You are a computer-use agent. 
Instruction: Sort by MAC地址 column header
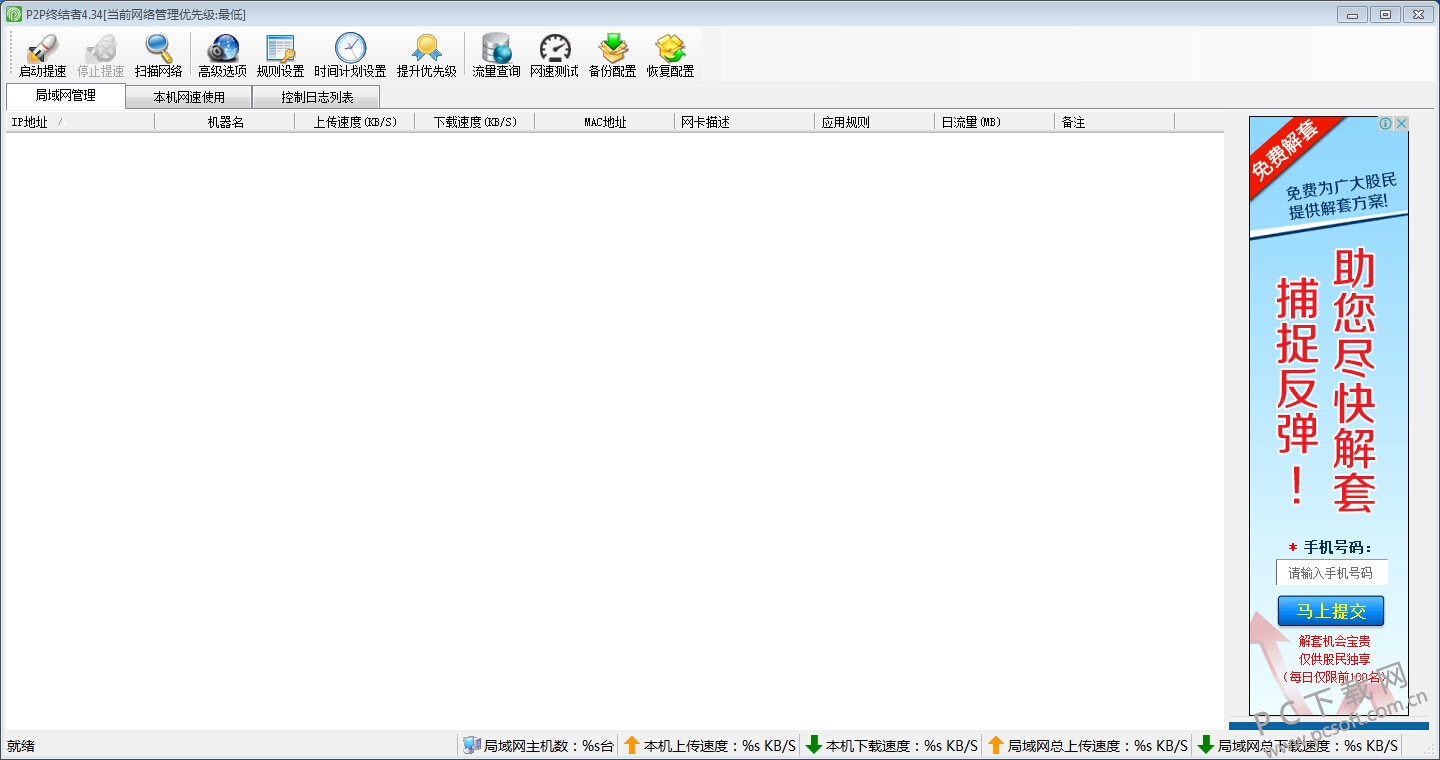605,122
